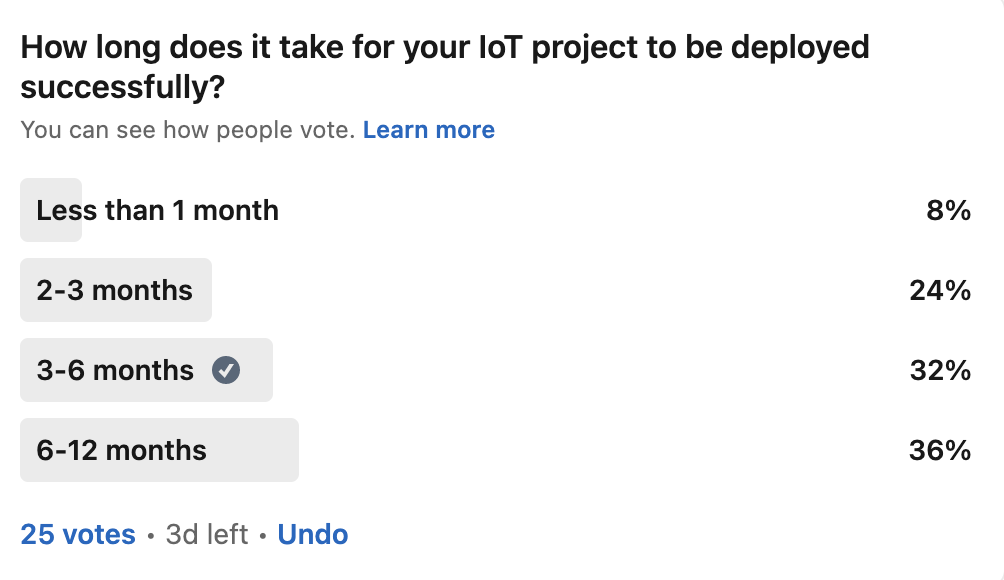Image resolution: width=1004 pixels, height=580 pixels.
Task: Choose the "2-3 months" poll answer
Action: click(x=114, y=291)
